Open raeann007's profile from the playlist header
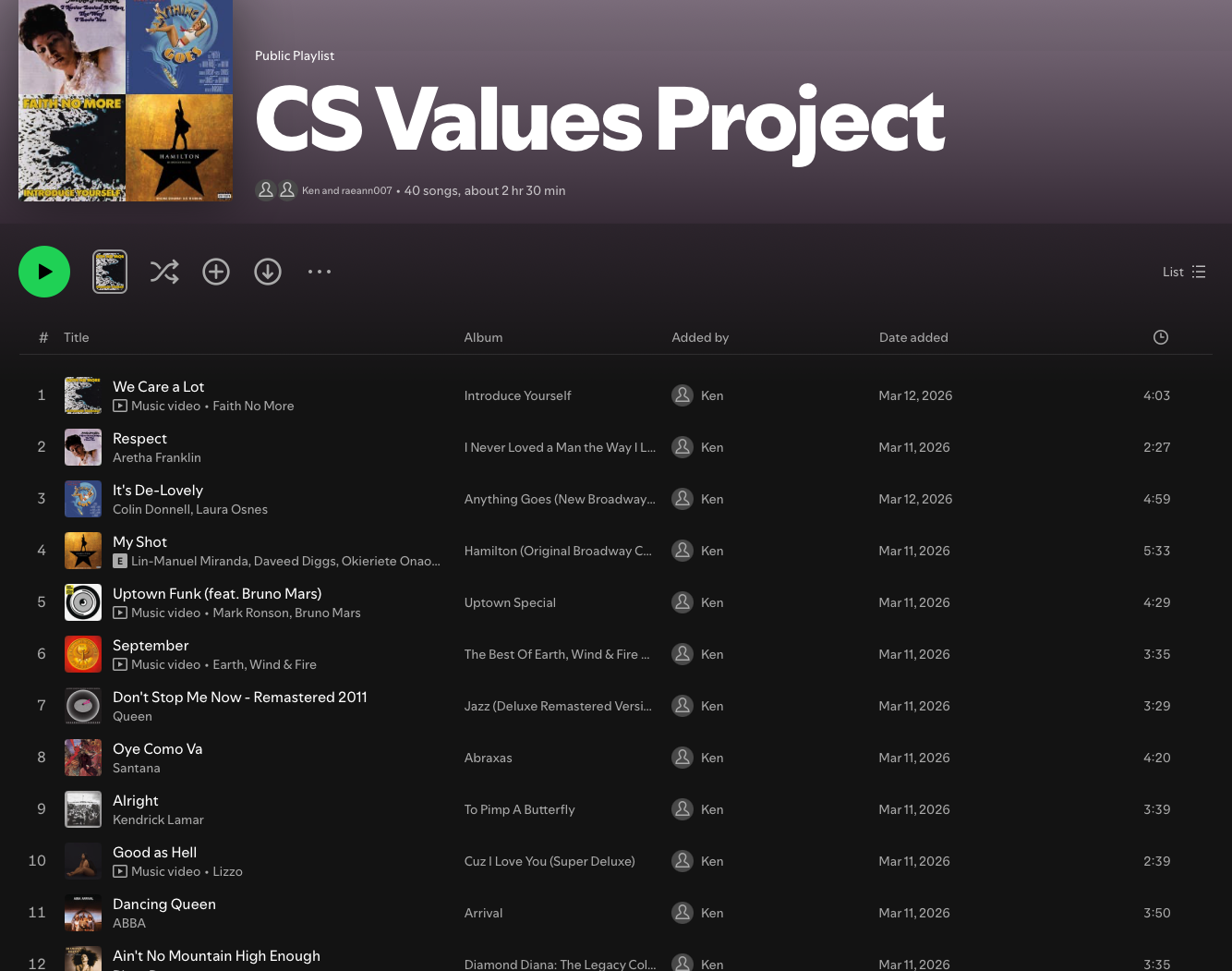This screenshot has height=971, width=1232. (x=367, y=190)
